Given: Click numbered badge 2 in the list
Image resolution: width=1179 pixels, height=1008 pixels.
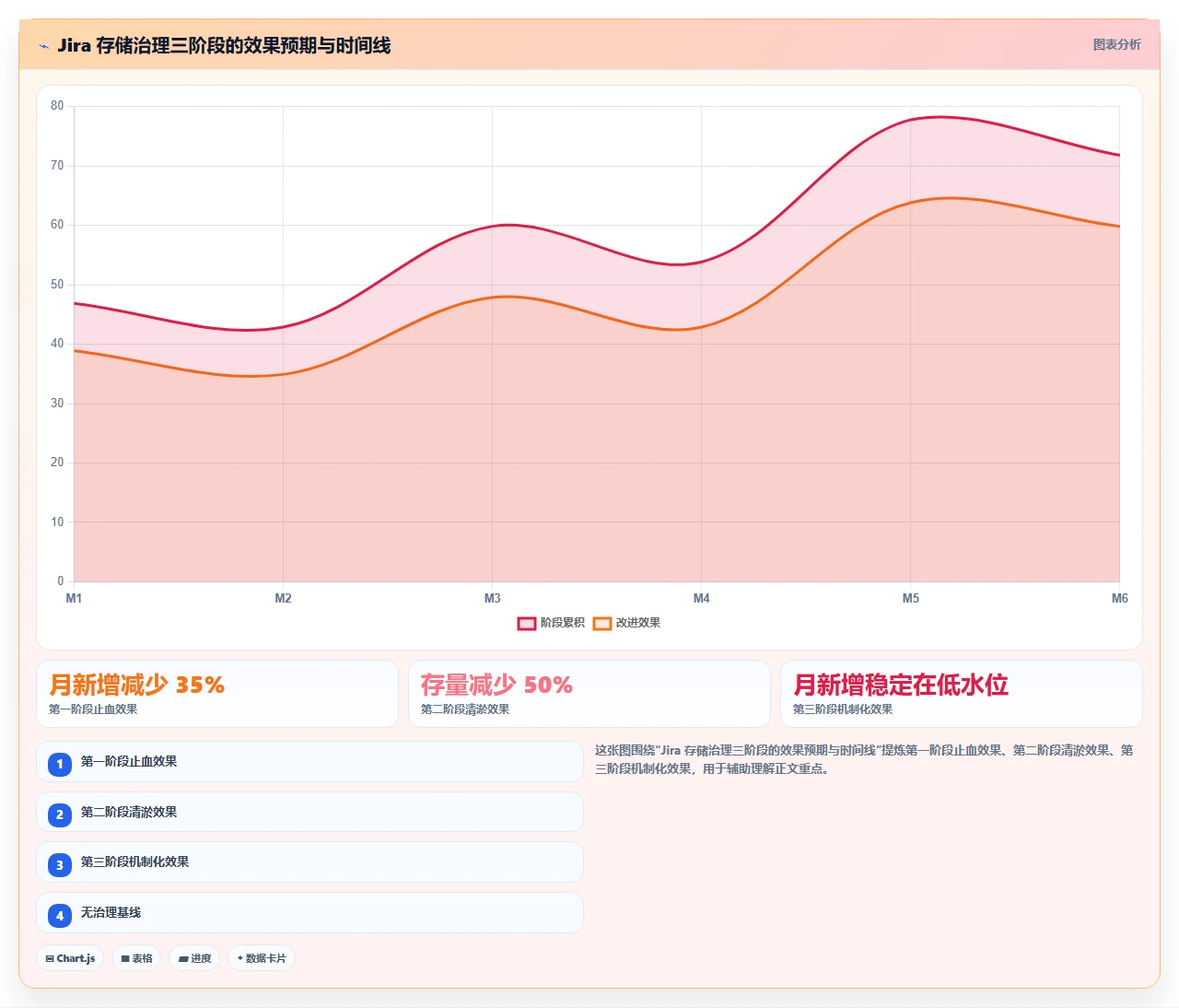Looking at the screenshot, I should (60, 815).
